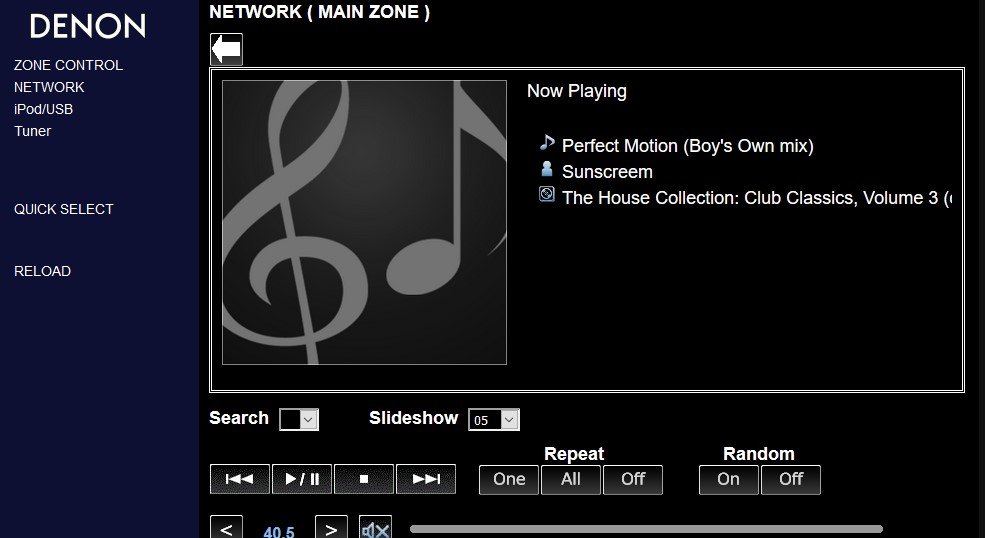Open QUICK SELECT in the sidebar
This screenshot has height=538, width=985.
64,209
